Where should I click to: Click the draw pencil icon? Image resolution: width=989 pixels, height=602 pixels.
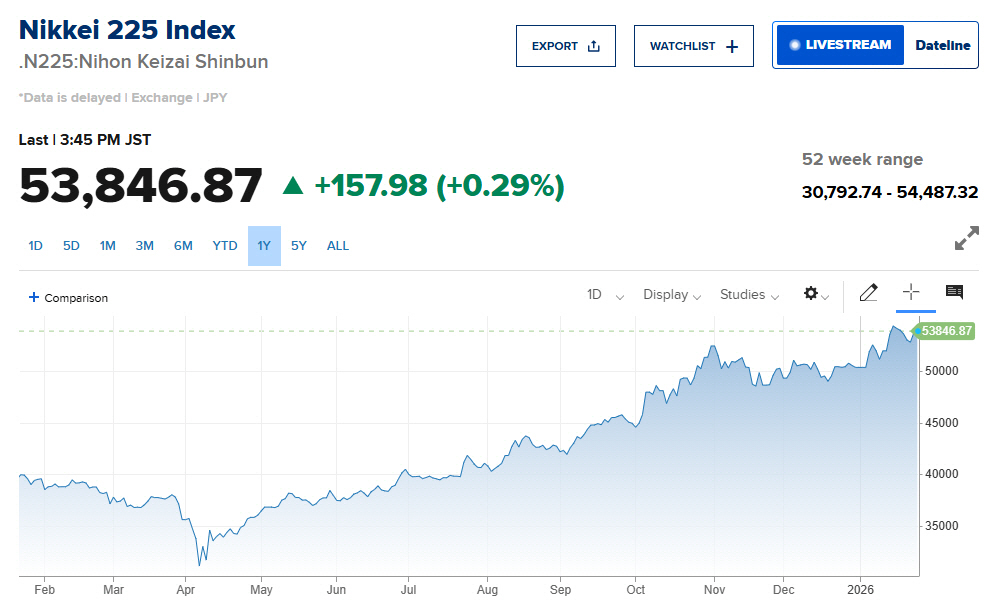click(868, 293)
